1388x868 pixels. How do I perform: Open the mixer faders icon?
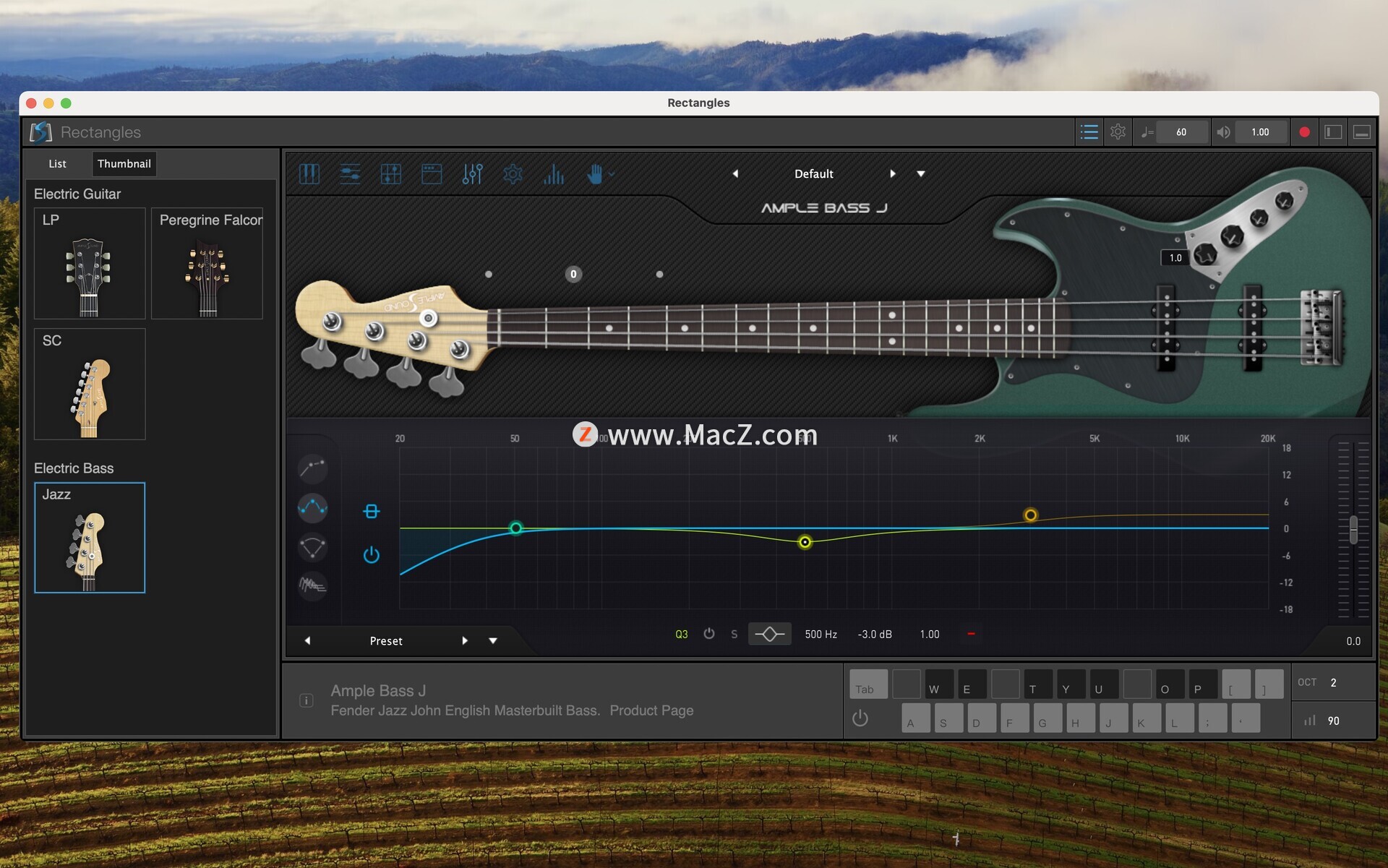tap(472, 173)
